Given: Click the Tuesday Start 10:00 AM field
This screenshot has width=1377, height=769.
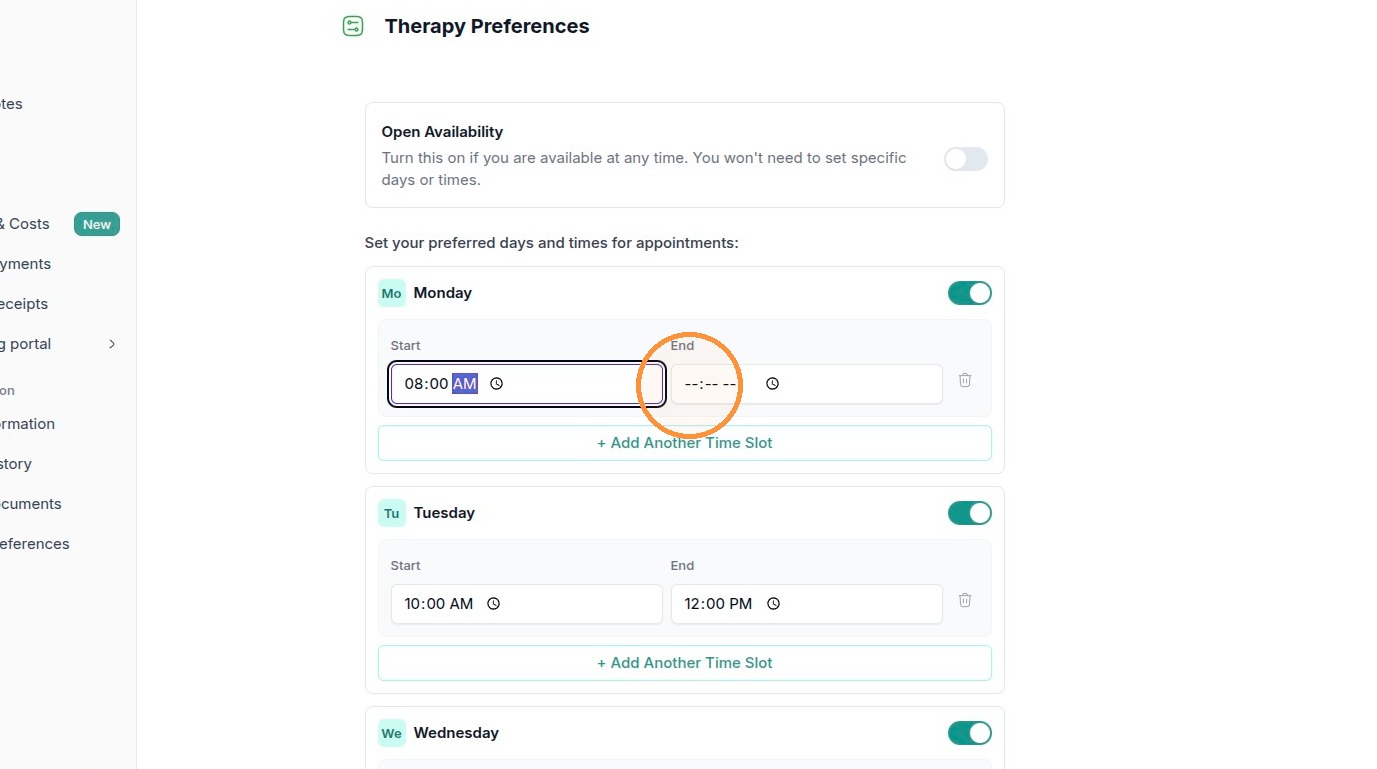Looking at the screenshot, I should point(527,604).
